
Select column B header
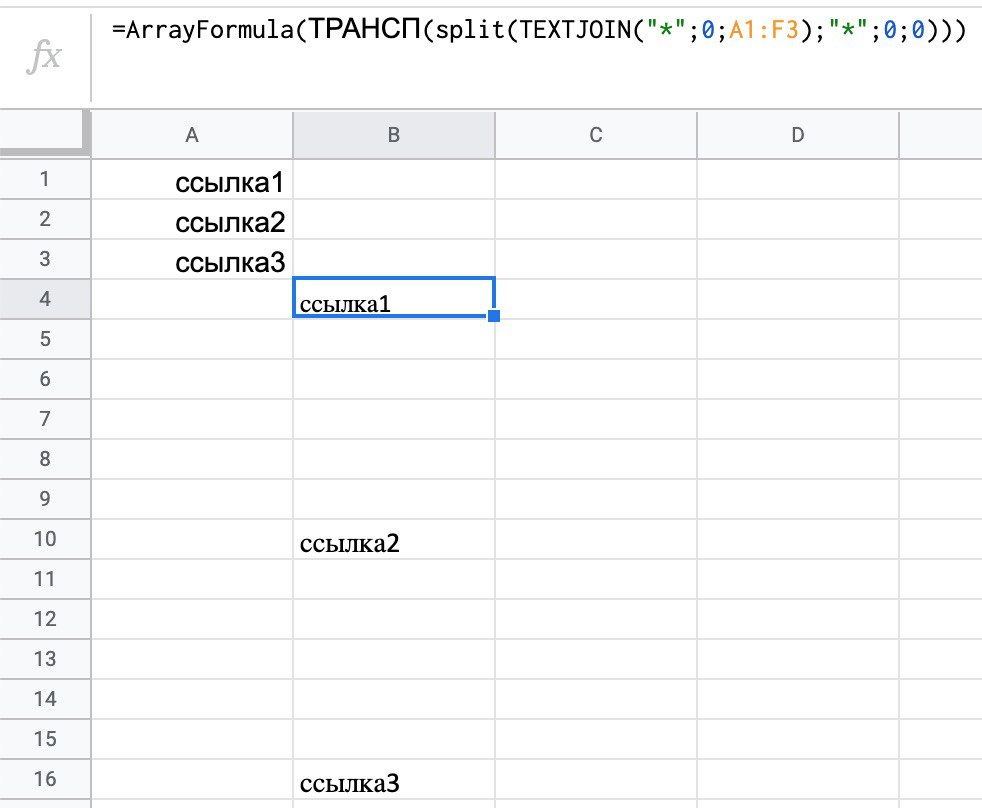[x=394, y=135]
